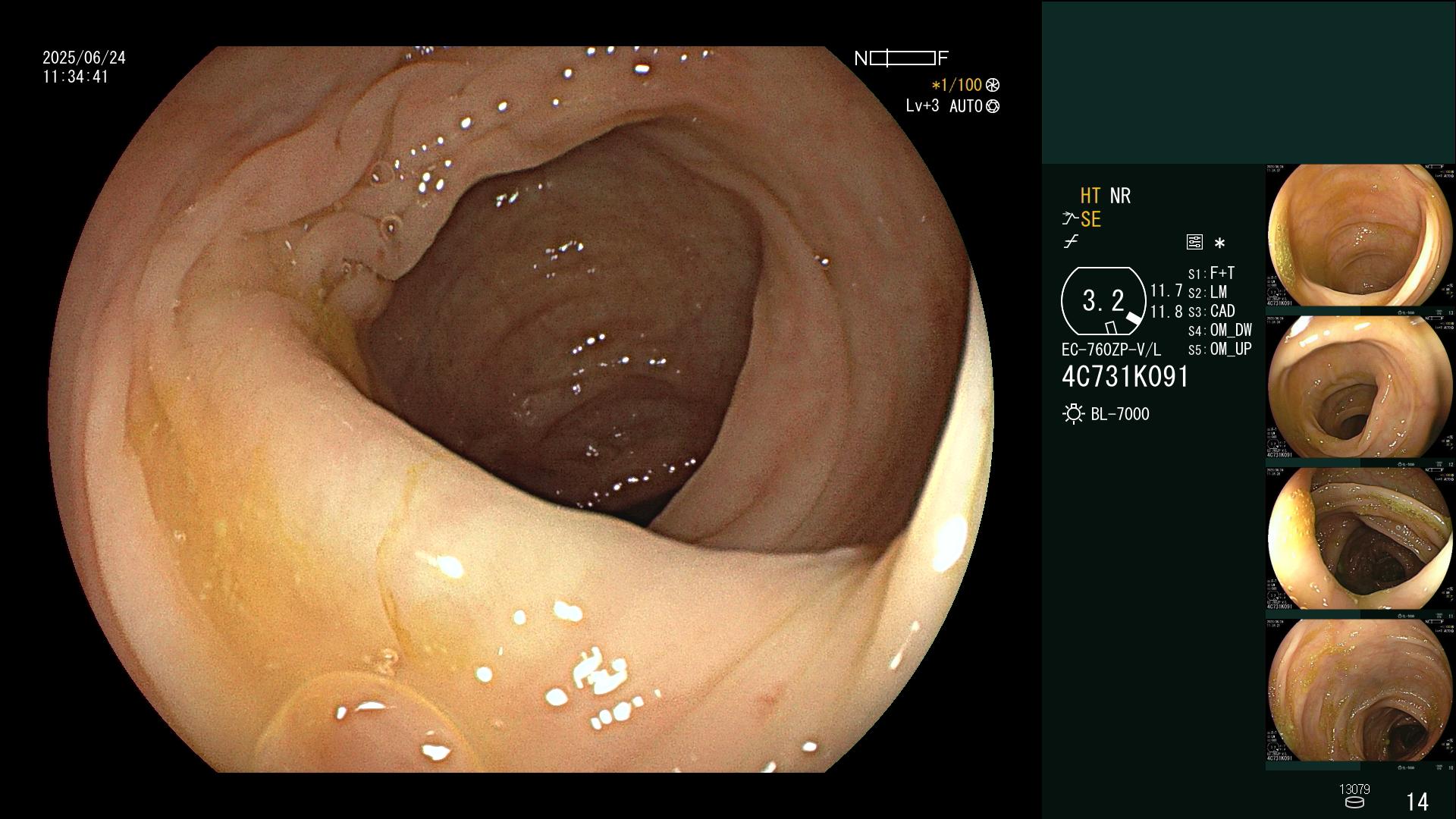Viewport: 1456px width, 819px height.
Task: Click the date 2025/06/24 text
Action: pyautogui.click(x=84, y=58)
